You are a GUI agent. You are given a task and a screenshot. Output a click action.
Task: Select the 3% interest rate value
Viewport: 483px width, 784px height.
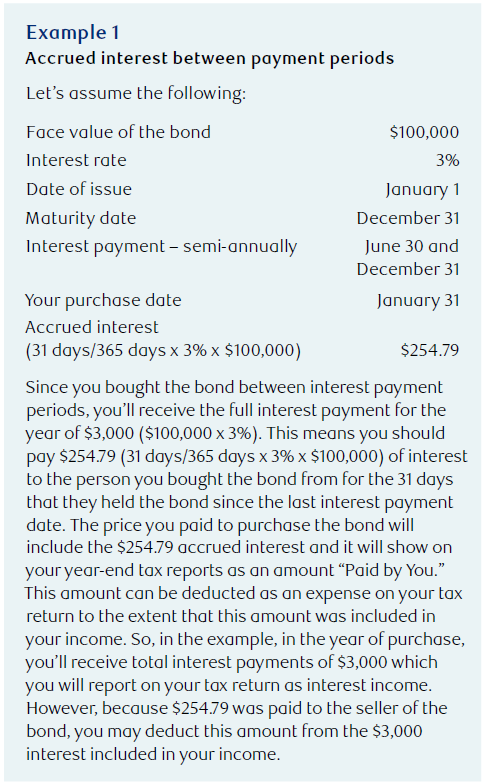point(447,160)
